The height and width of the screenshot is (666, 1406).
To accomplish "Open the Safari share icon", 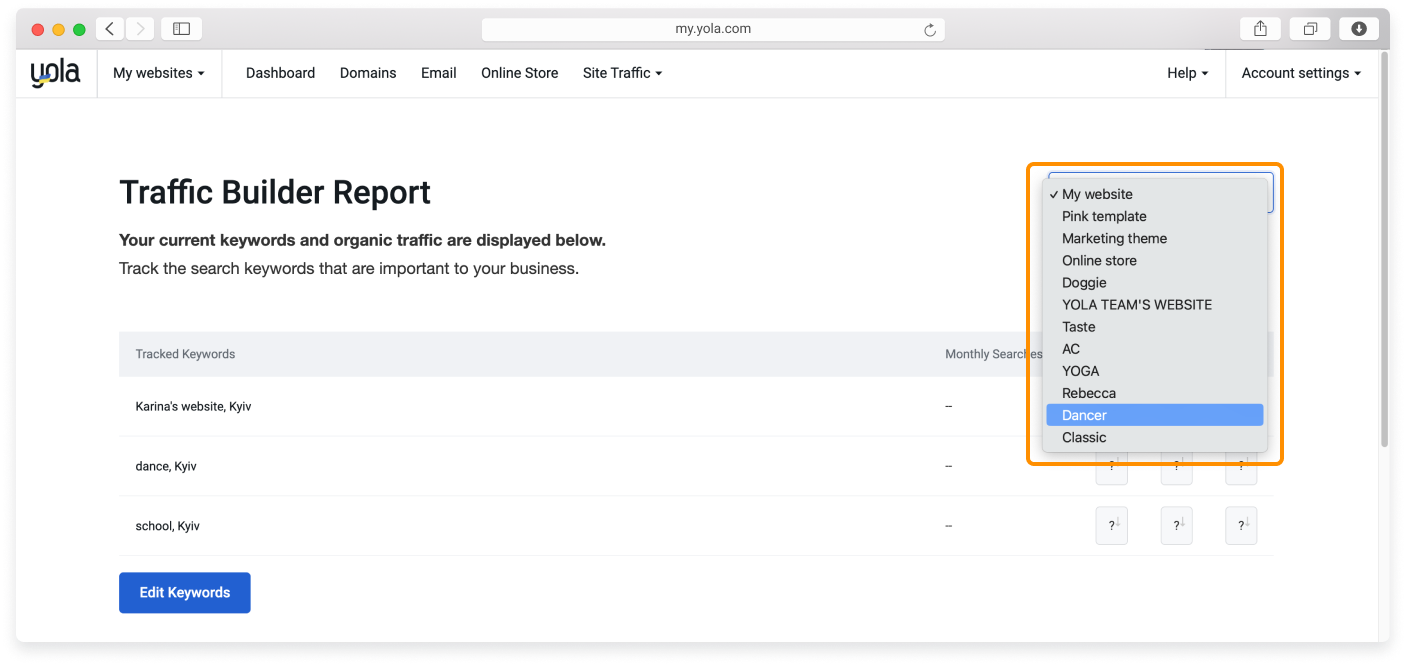I will pyautogui.click(x=1260, y=29).
